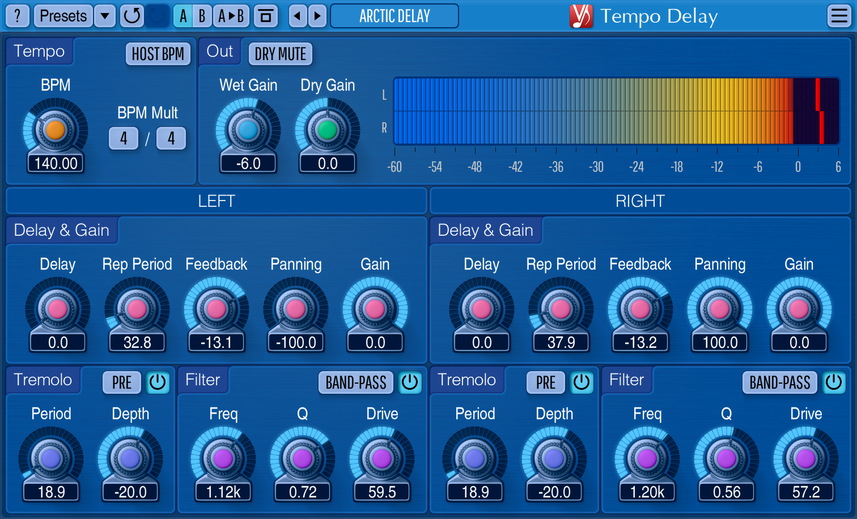The image size is (857, 519).
Task: Click the window size icon in toolbar
Action: pos(265,16)
